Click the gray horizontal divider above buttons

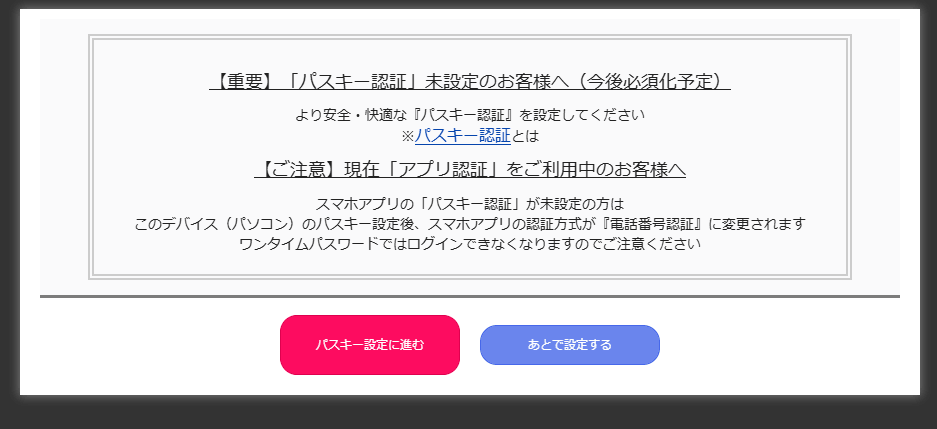tap(470, 296)
